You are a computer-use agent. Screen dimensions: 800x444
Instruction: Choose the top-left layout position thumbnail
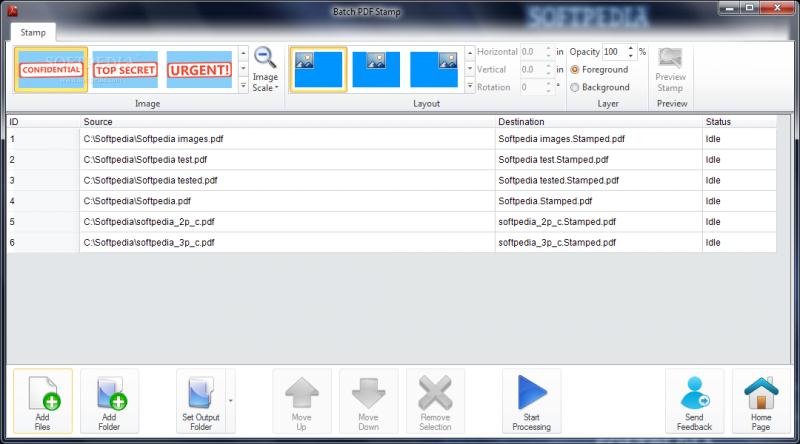point(318,70)
